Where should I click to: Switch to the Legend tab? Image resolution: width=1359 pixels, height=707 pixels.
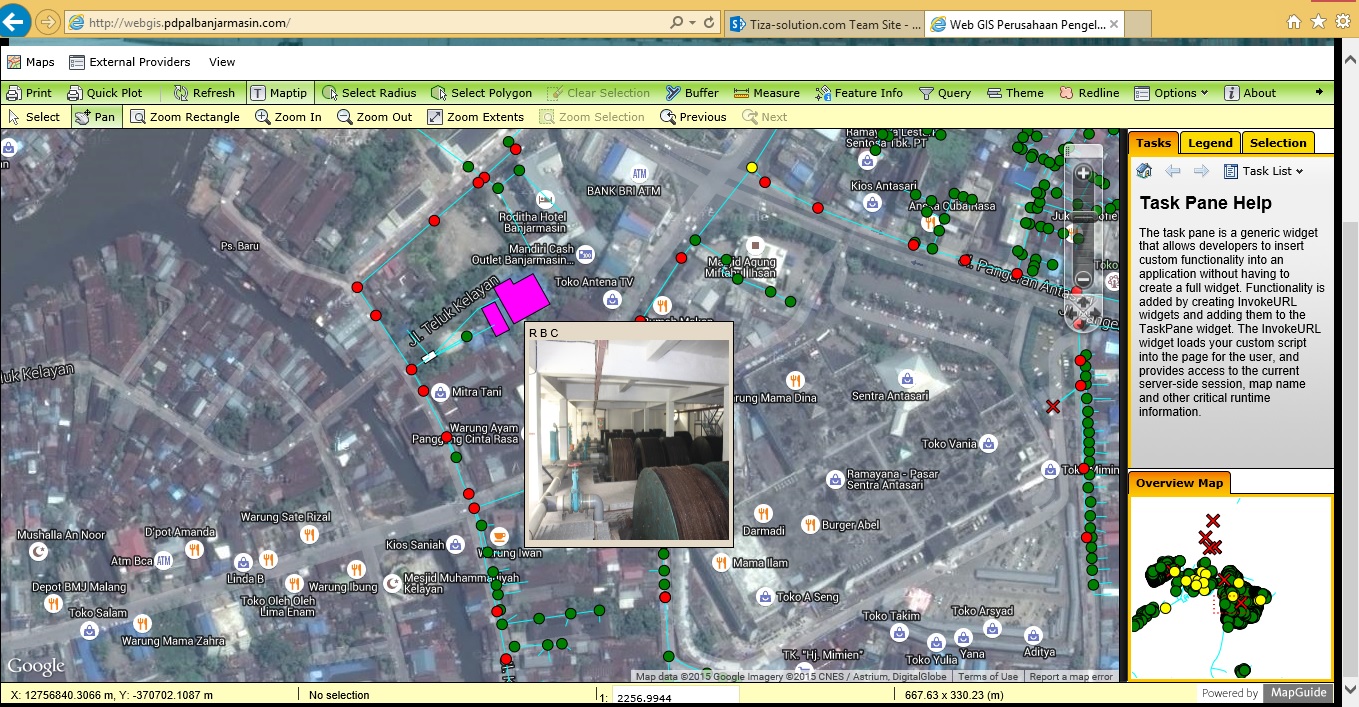point(1210,143)
